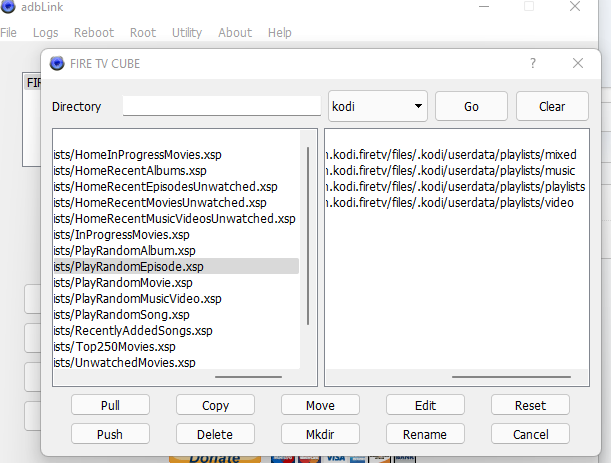Select PlayRandomMovie.xsp file

pos(176,283)
